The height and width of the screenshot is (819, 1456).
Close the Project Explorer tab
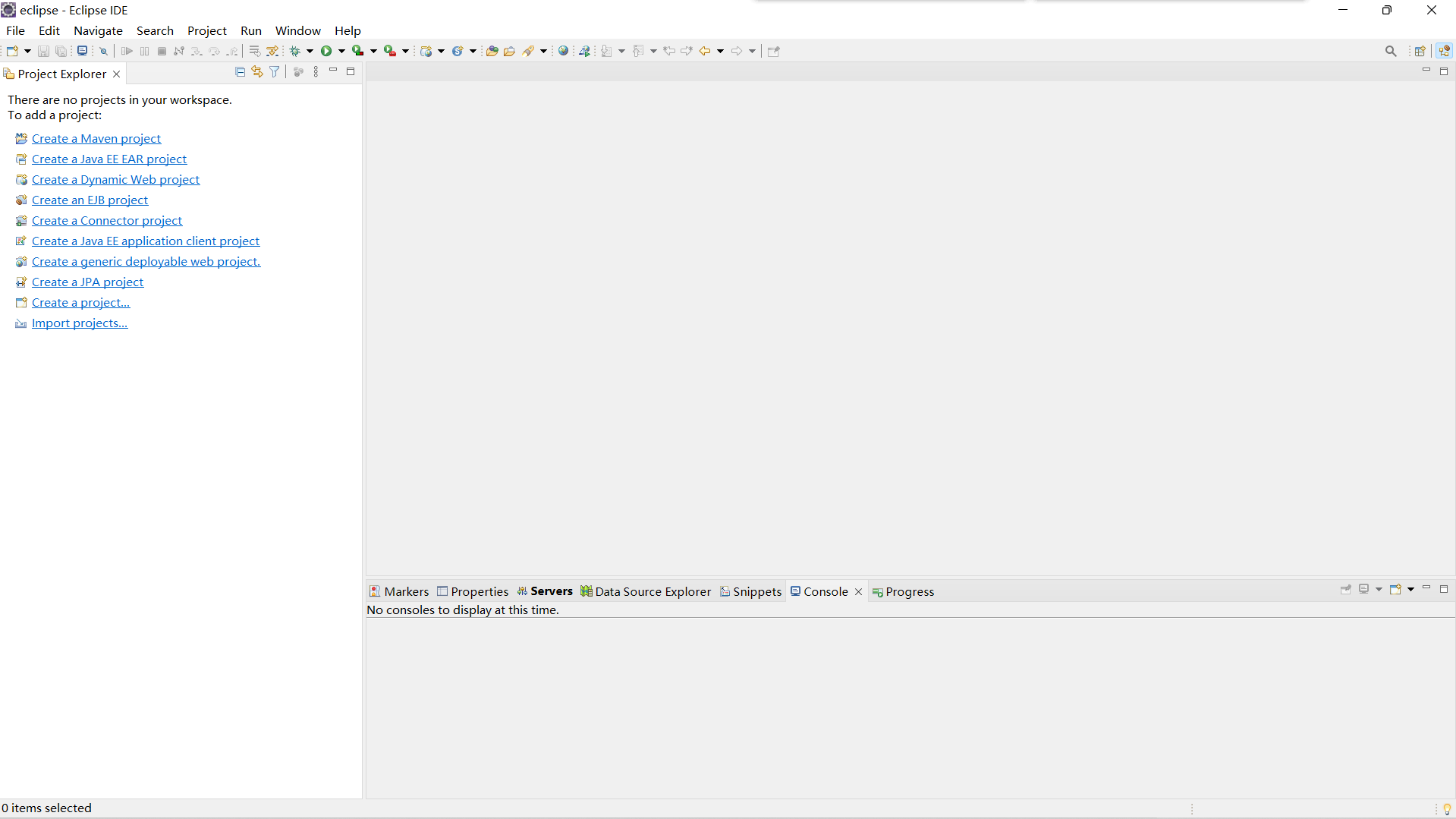(x=116, y=74)
